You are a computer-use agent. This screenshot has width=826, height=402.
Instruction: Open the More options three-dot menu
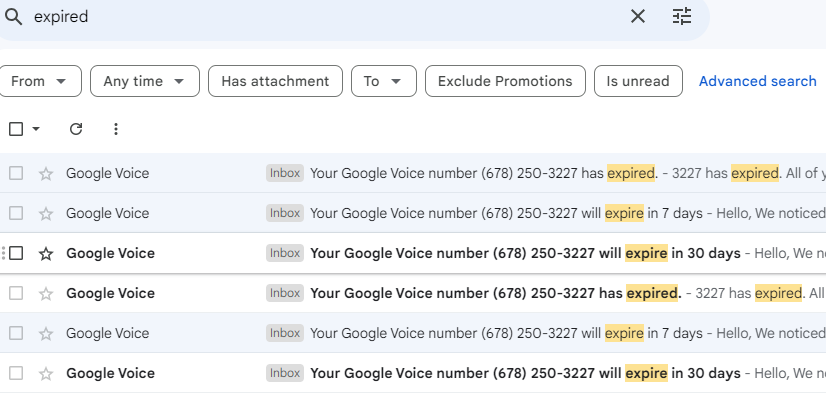point(116,129)
